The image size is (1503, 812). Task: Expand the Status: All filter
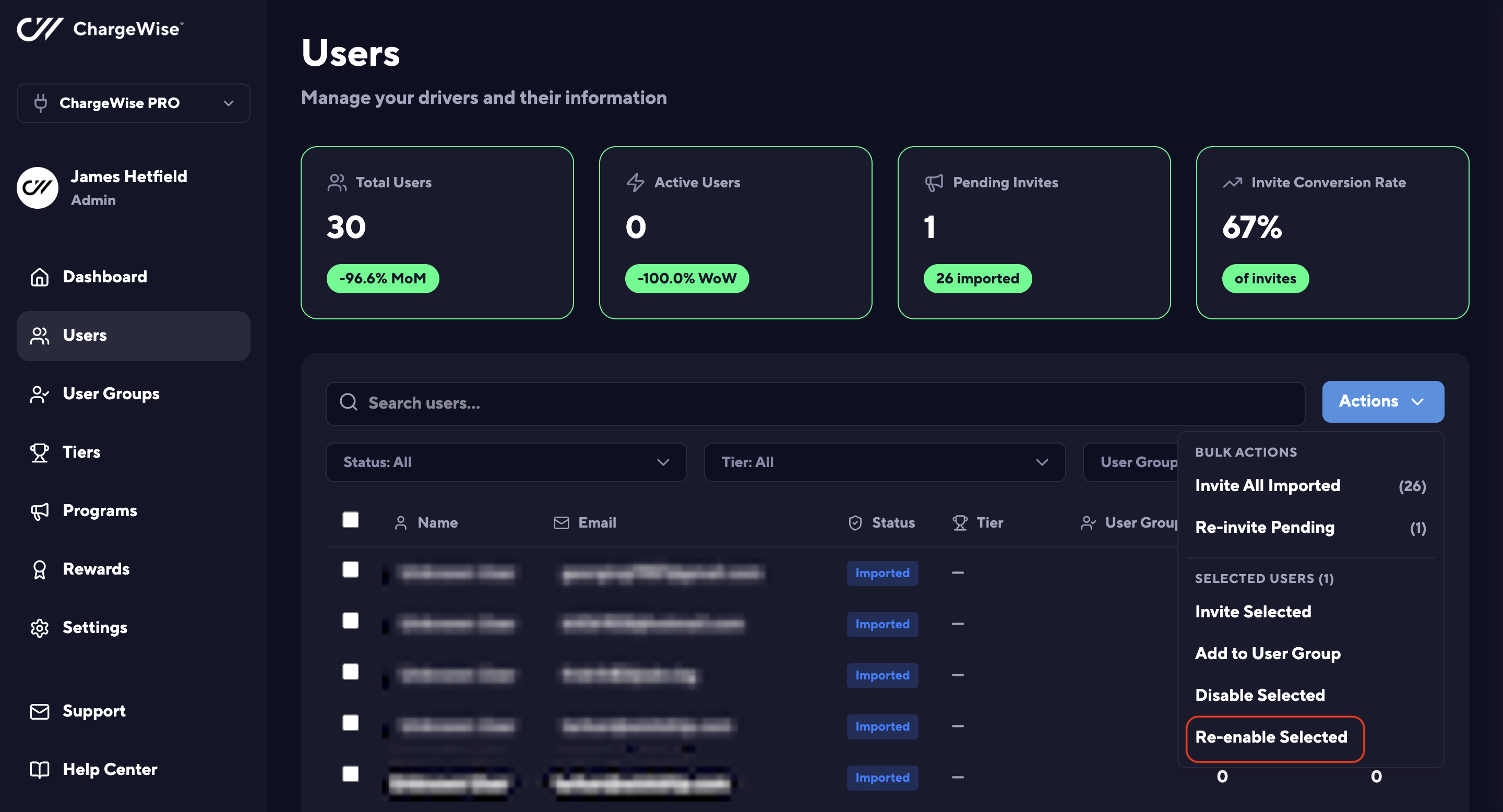coord(506,462)
